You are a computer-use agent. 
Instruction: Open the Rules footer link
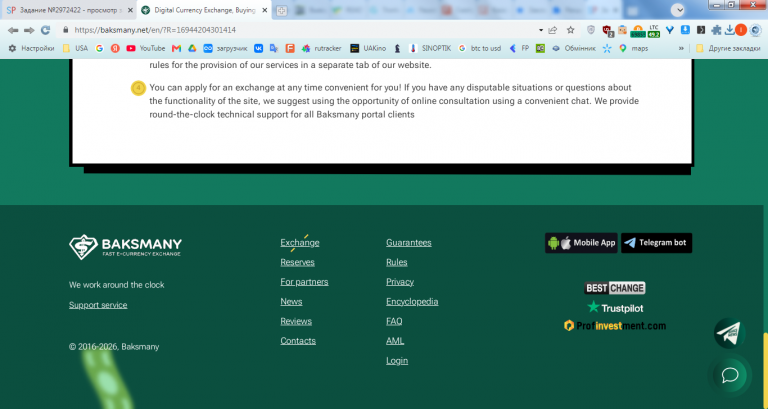click(x=396, y=262)
